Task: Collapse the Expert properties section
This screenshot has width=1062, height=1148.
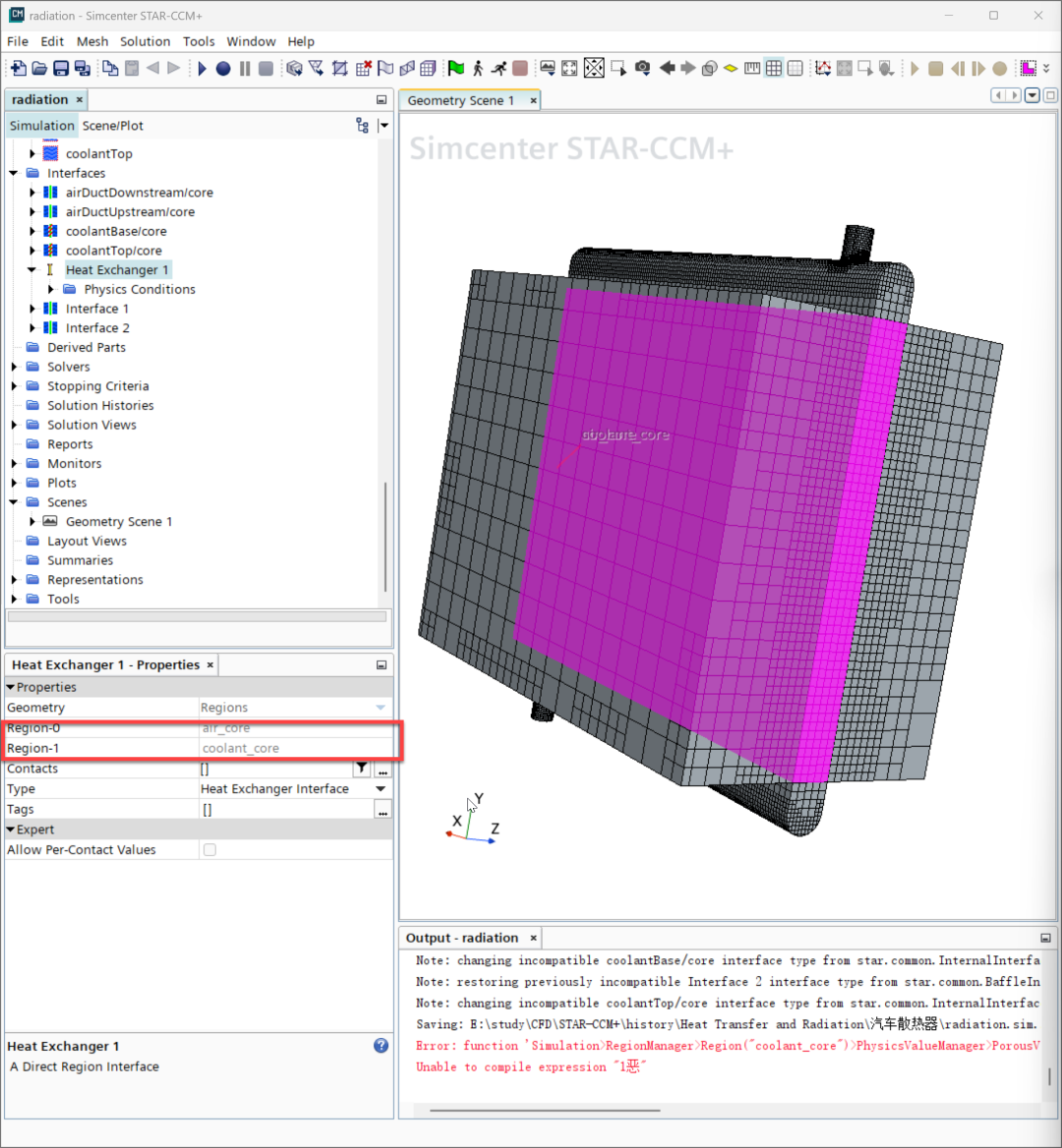Action: [10, 830]
